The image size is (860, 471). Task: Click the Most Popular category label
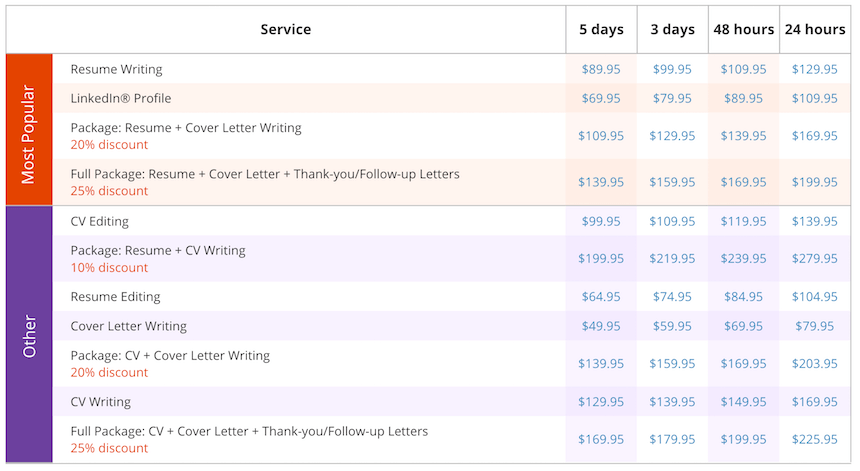pos(29,129)
